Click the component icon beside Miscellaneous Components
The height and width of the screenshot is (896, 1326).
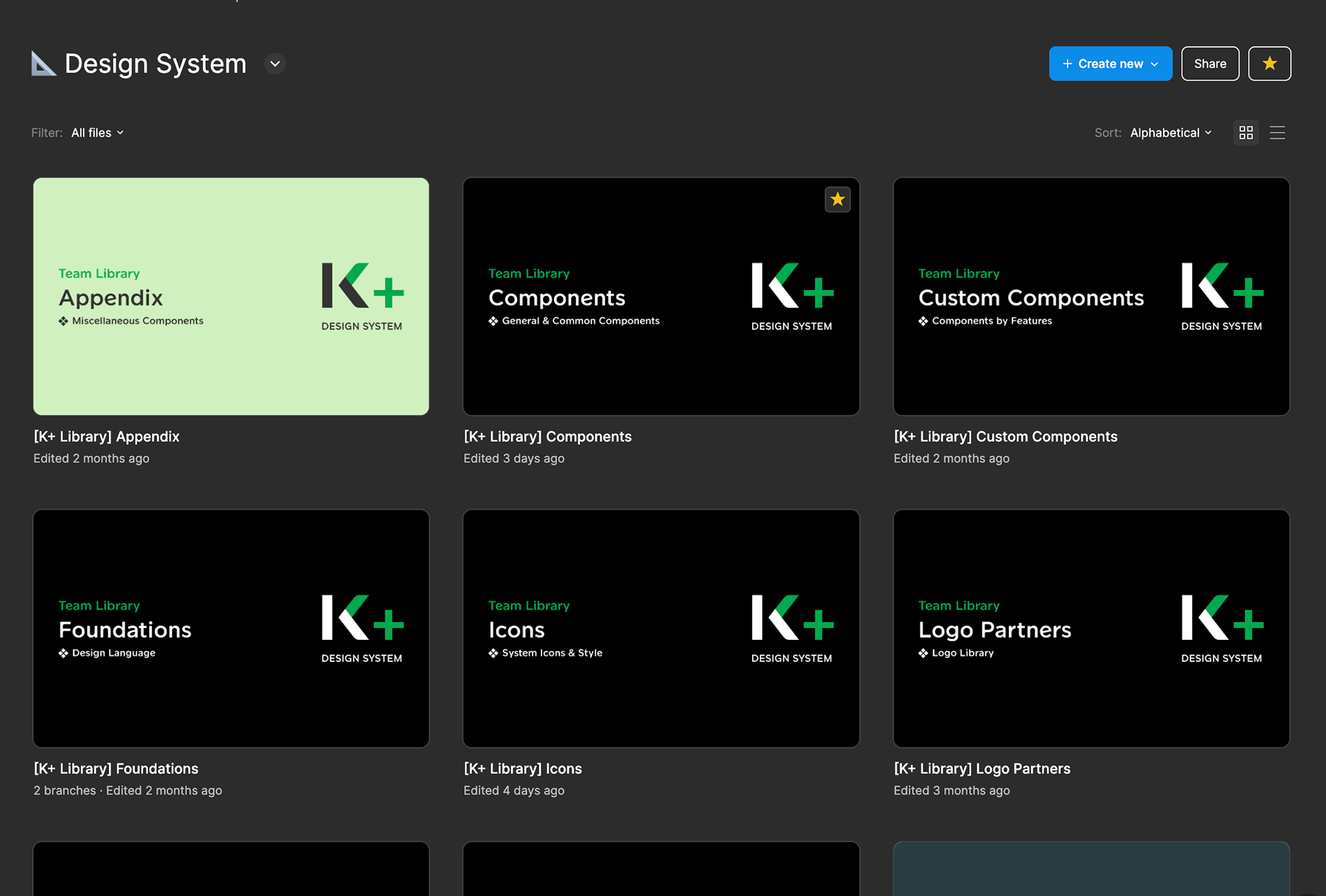(x=64, y=321)
